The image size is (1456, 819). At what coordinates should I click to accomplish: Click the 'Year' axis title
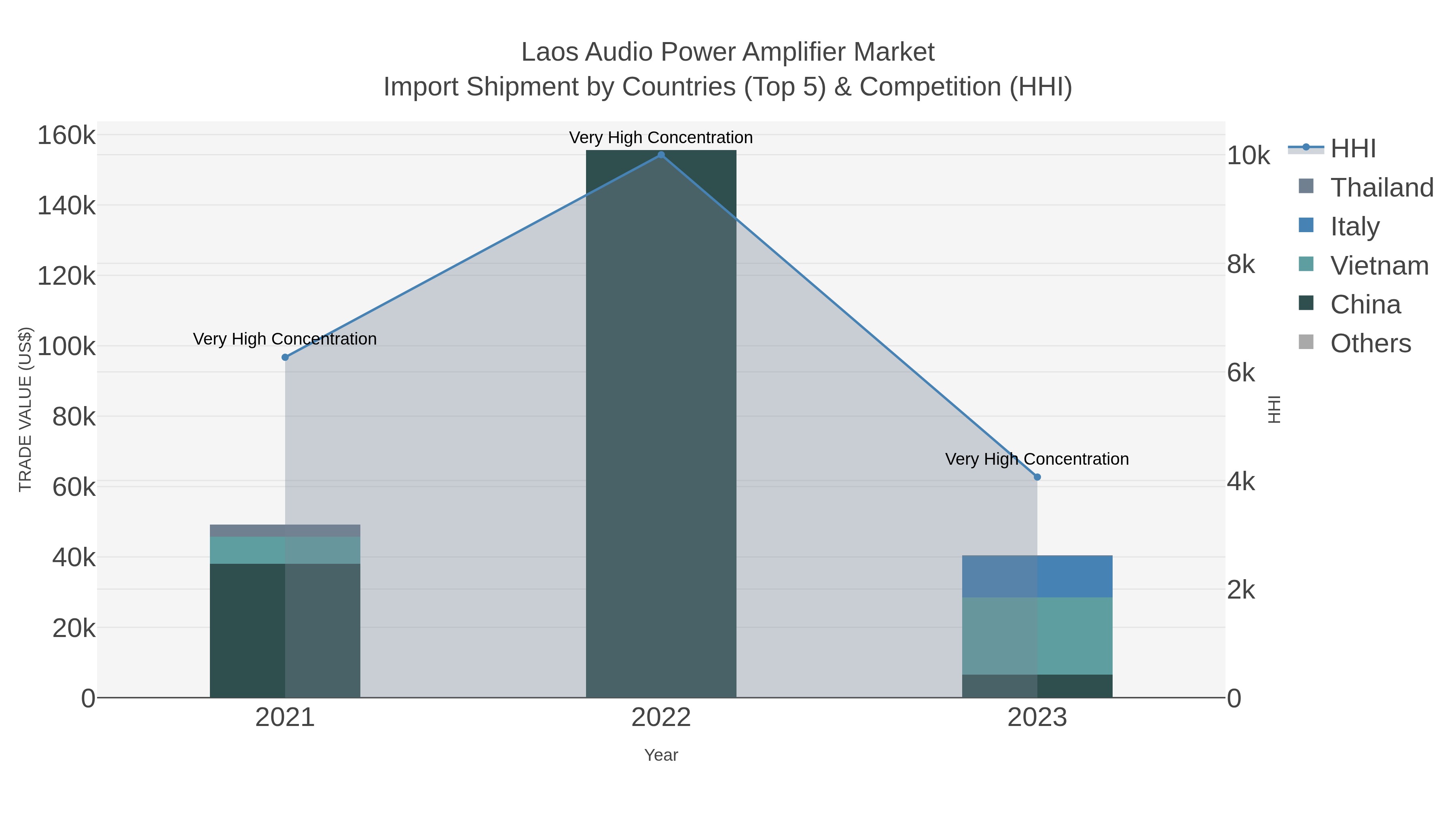661,755
